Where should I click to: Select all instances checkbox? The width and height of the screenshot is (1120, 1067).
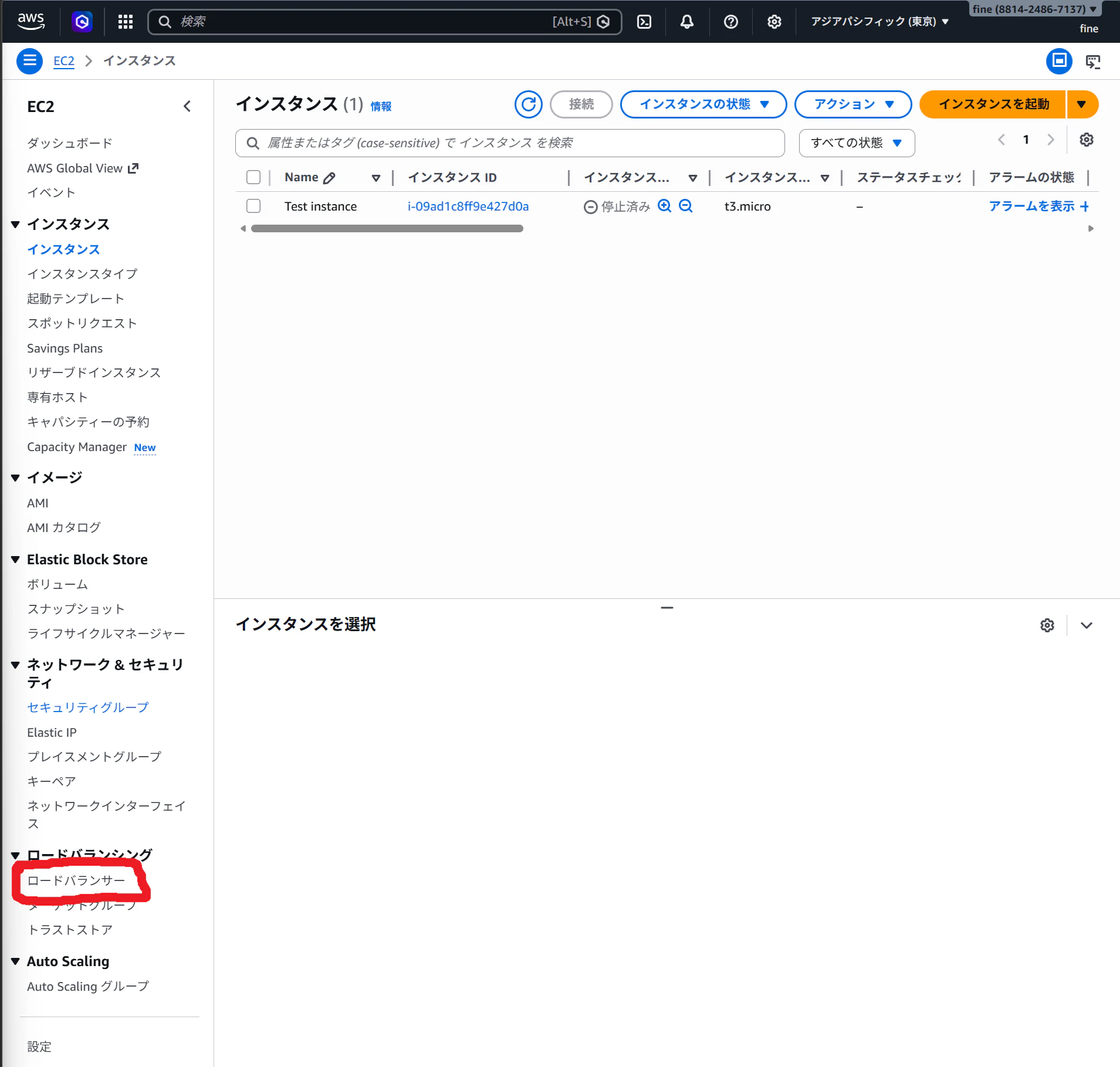[x=253, y=177]
